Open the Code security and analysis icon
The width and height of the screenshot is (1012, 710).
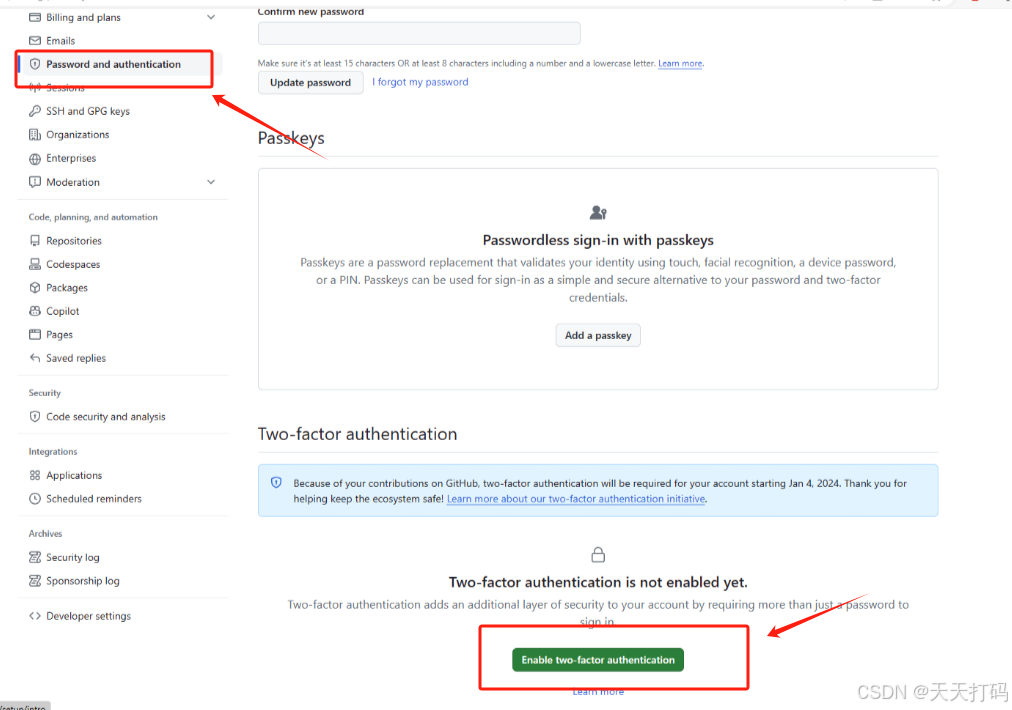pyautogui.click(x=33, y=417)
